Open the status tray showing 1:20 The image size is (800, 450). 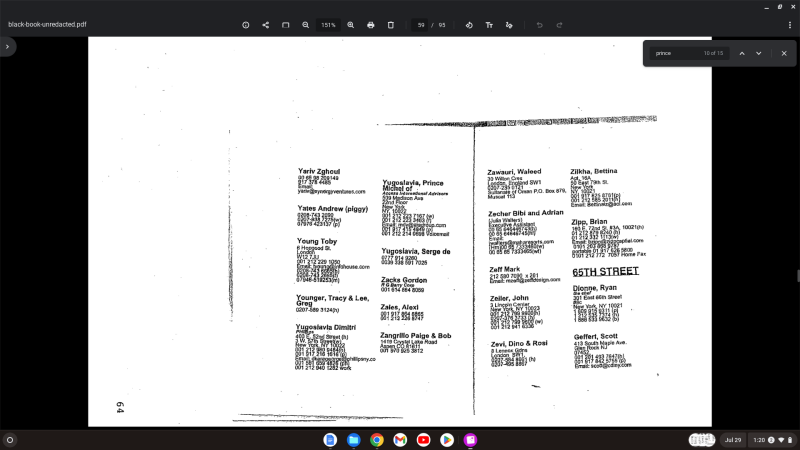773,440
